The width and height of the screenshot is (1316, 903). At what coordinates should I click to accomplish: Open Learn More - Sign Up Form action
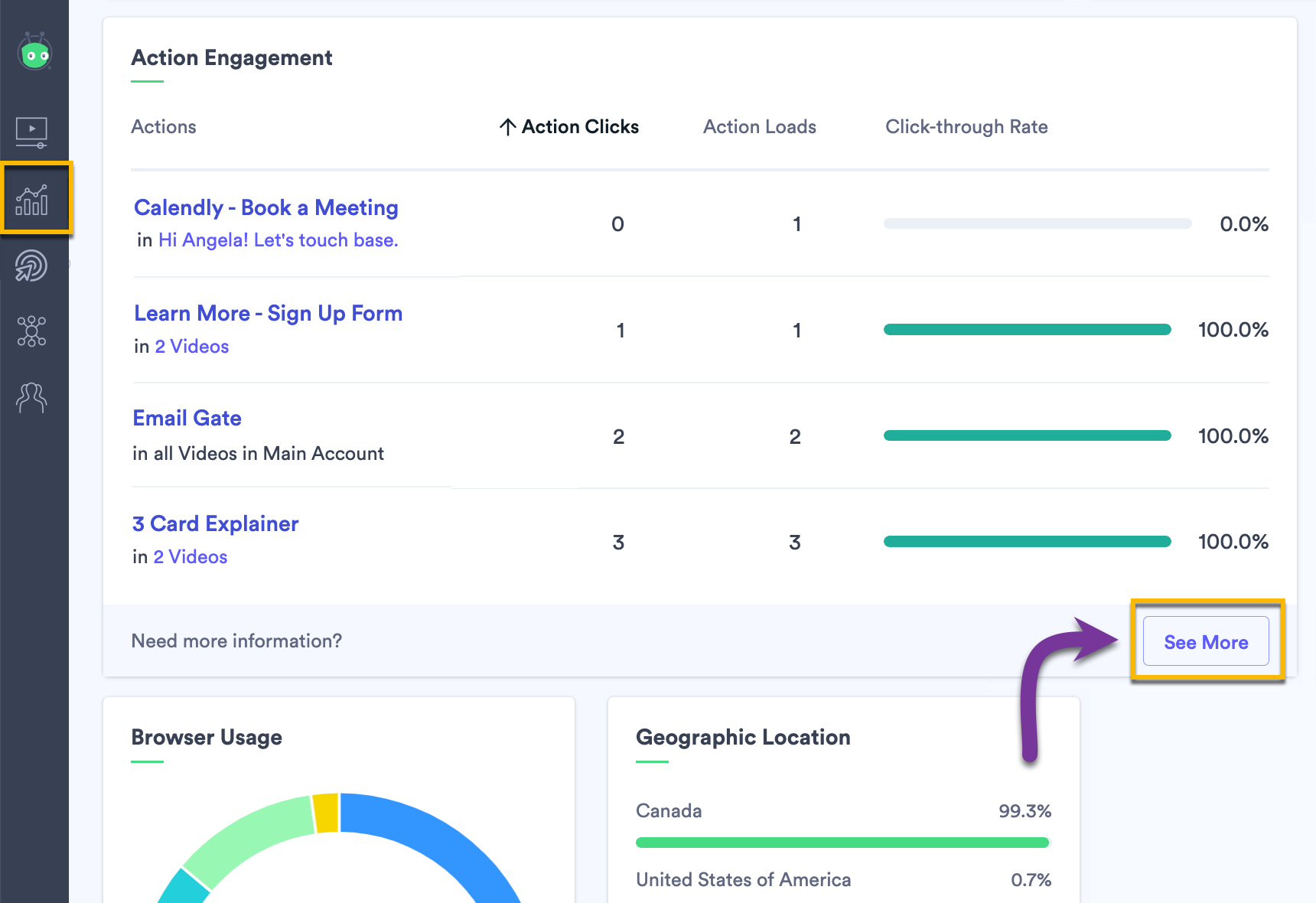coord(269,313)
